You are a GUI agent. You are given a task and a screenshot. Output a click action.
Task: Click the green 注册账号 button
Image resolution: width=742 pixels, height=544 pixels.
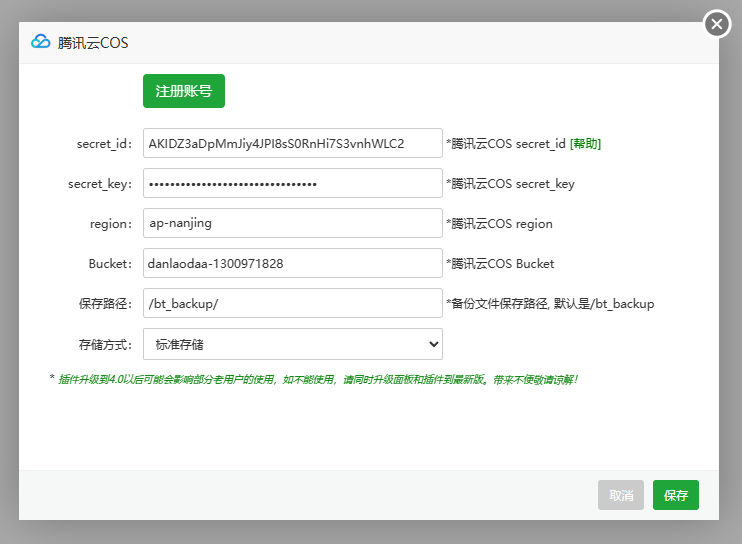pos(184,91)
